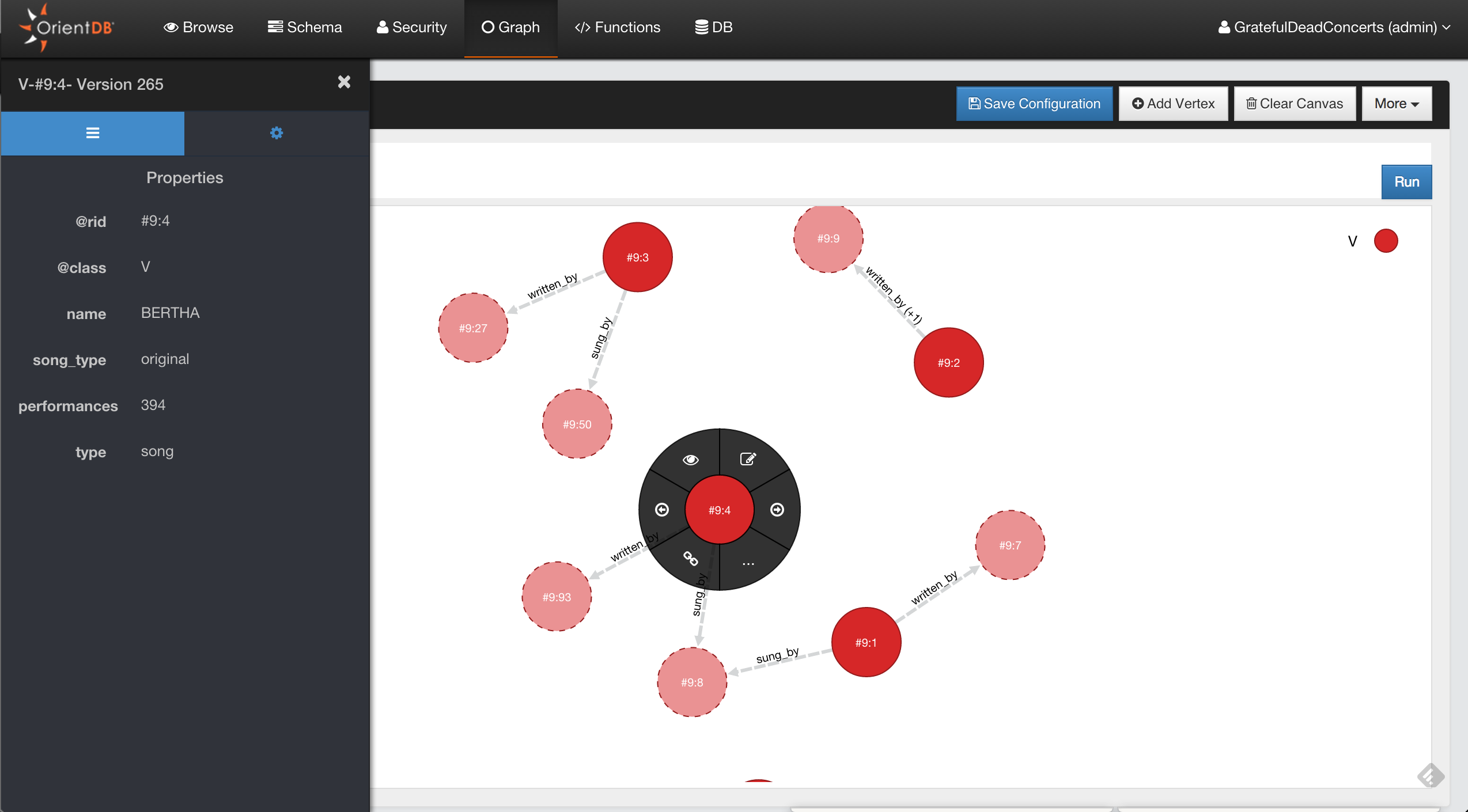Open the Browse menu

[x=199, y=27]
